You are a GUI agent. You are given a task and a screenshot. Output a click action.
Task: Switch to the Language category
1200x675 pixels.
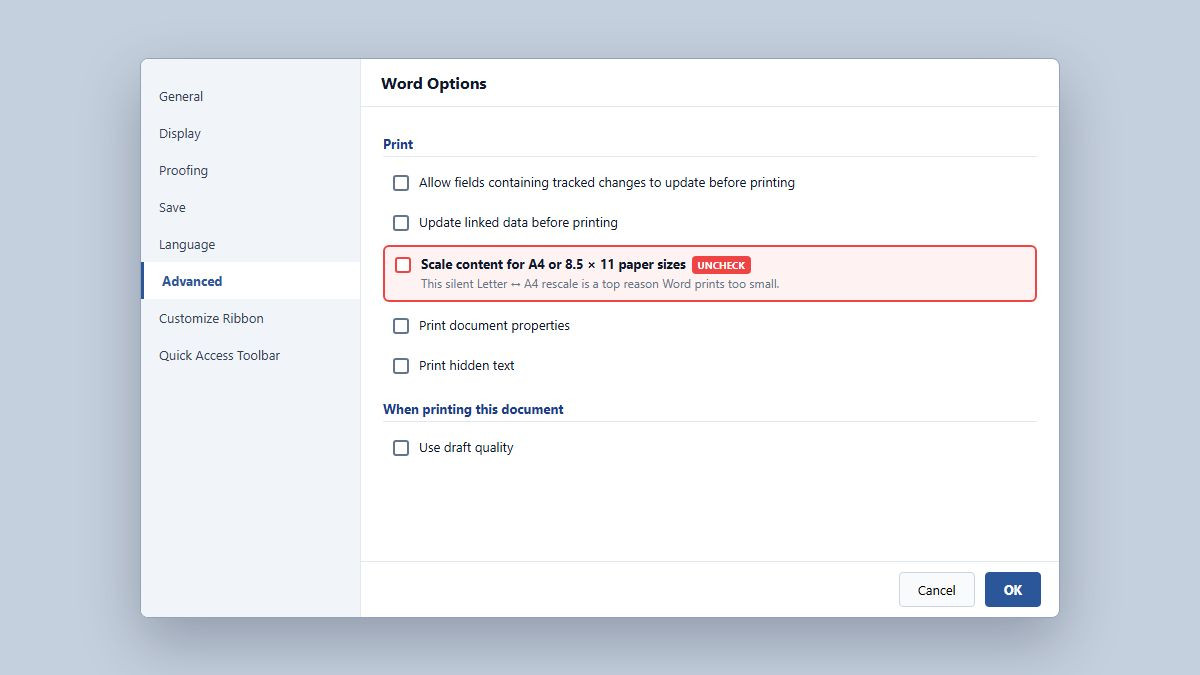pyautogui.click(x=250, y=245)
